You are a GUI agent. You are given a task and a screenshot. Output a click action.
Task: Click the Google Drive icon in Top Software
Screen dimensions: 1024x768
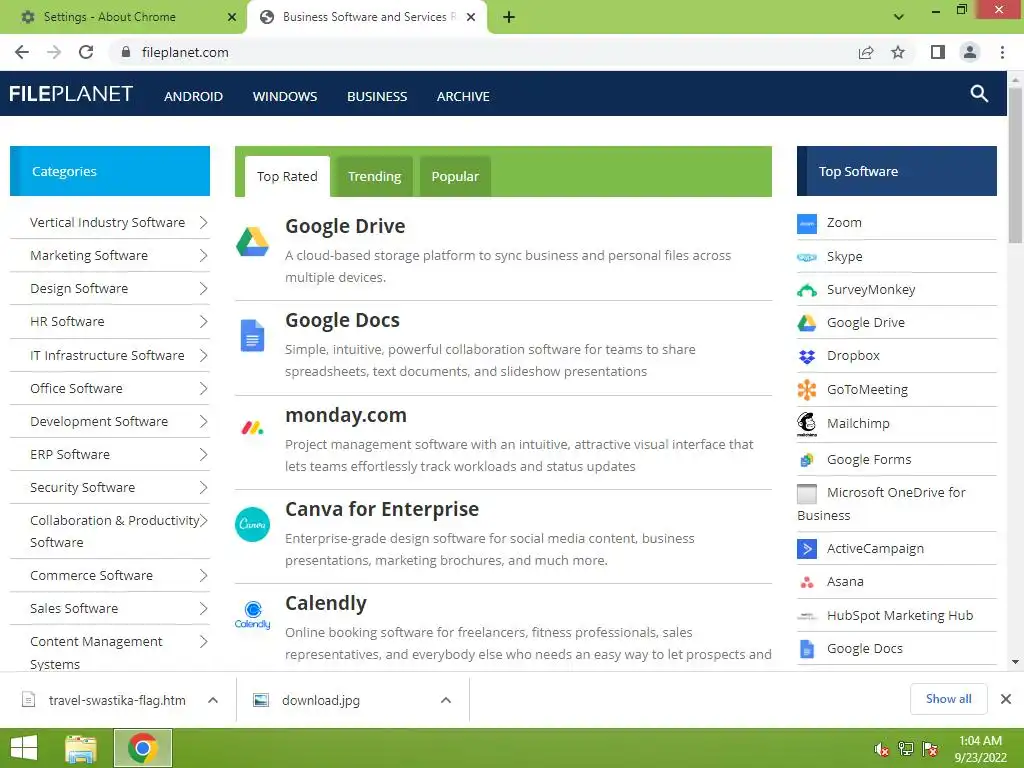tap(807, 323)
